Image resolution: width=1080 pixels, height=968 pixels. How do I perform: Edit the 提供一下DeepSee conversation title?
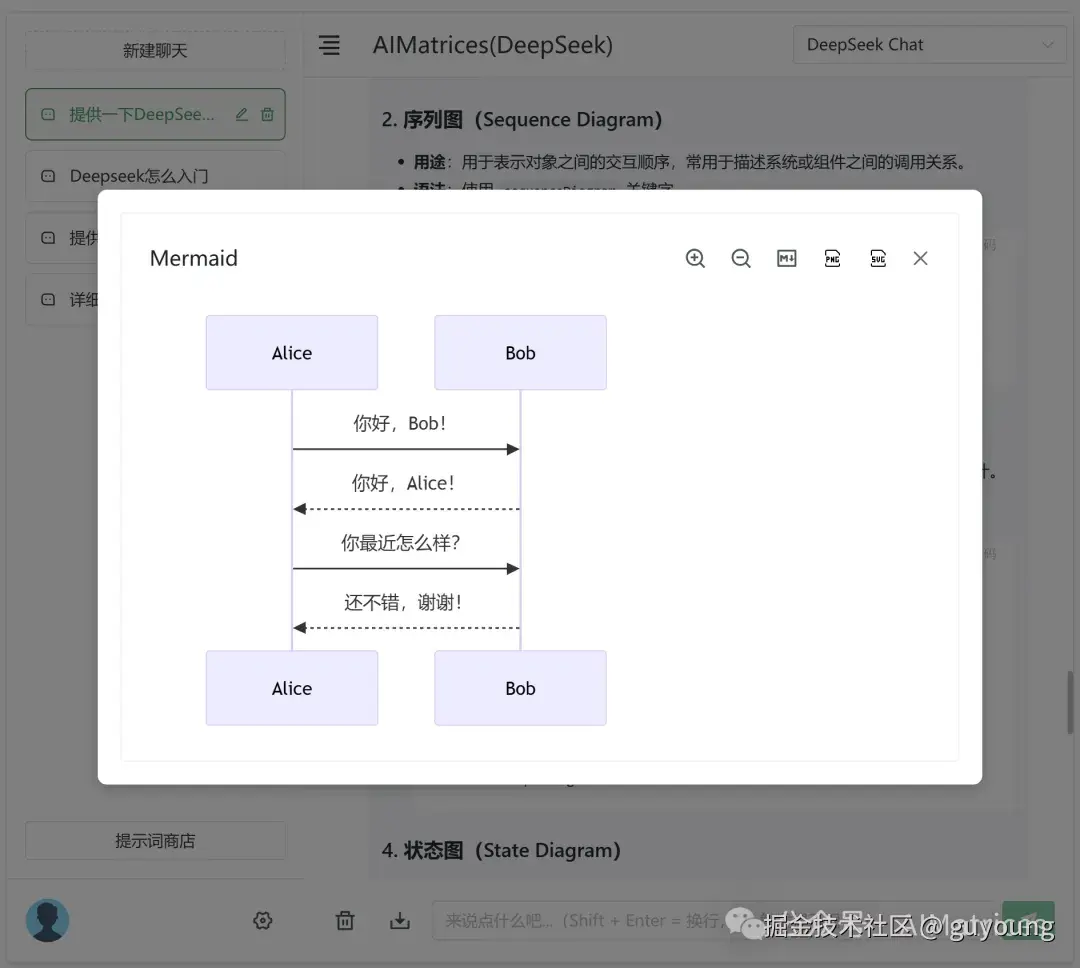(x=240, y=114)
